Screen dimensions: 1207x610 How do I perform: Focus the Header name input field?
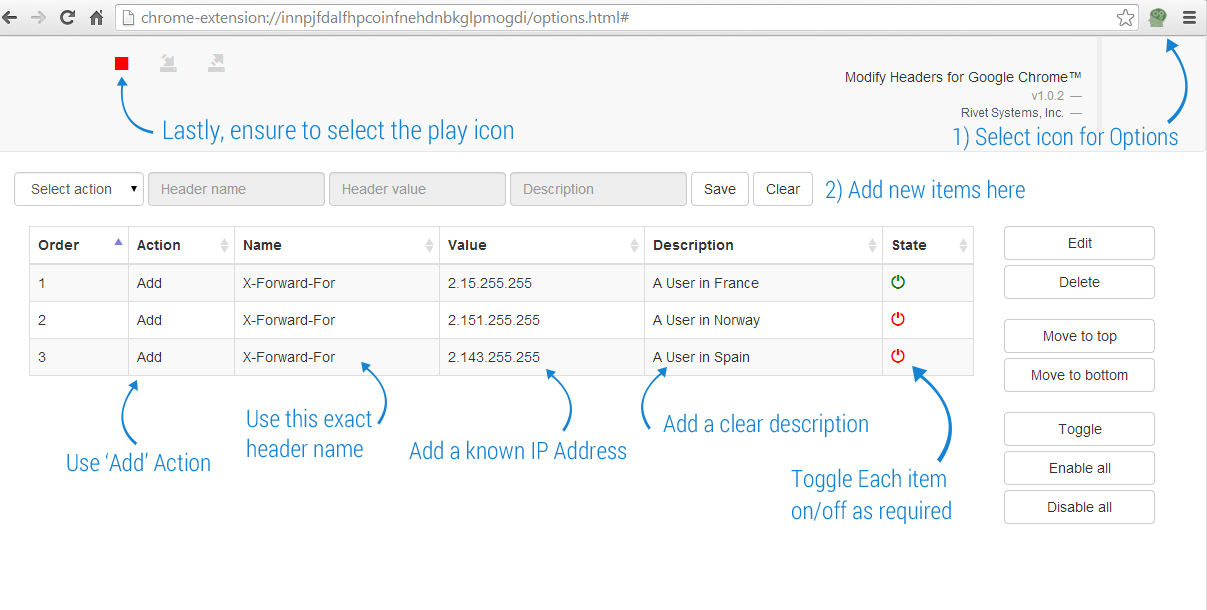236,189
